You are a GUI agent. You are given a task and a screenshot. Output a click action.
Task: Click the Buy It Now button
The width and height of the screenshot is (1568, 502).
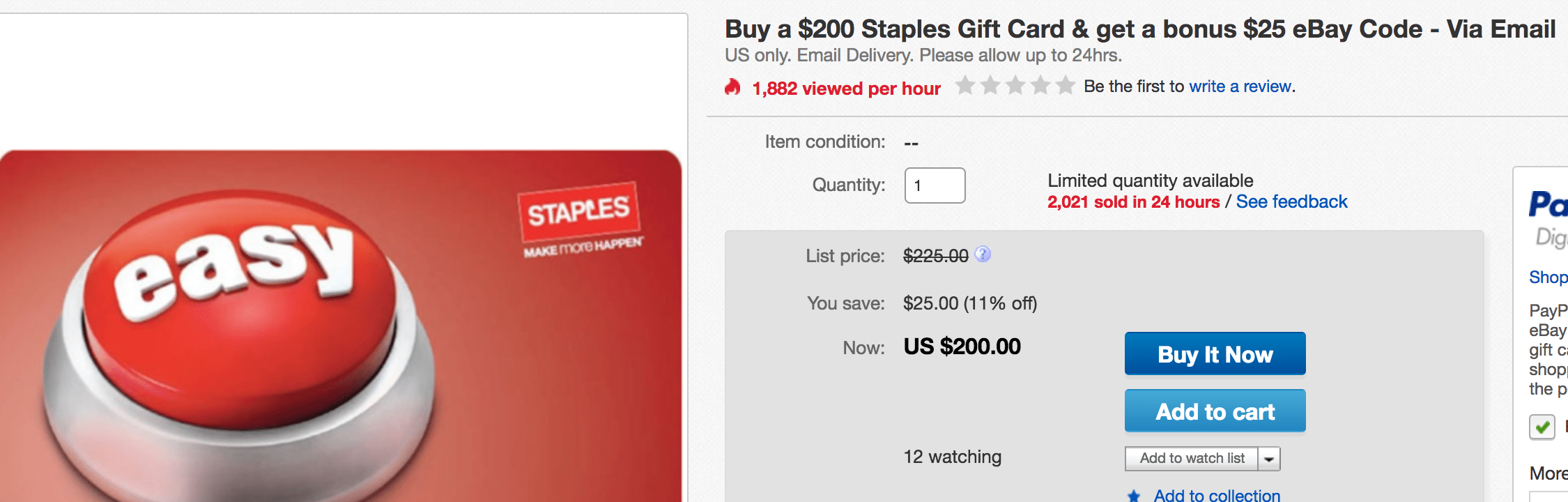click(1215, 353)
